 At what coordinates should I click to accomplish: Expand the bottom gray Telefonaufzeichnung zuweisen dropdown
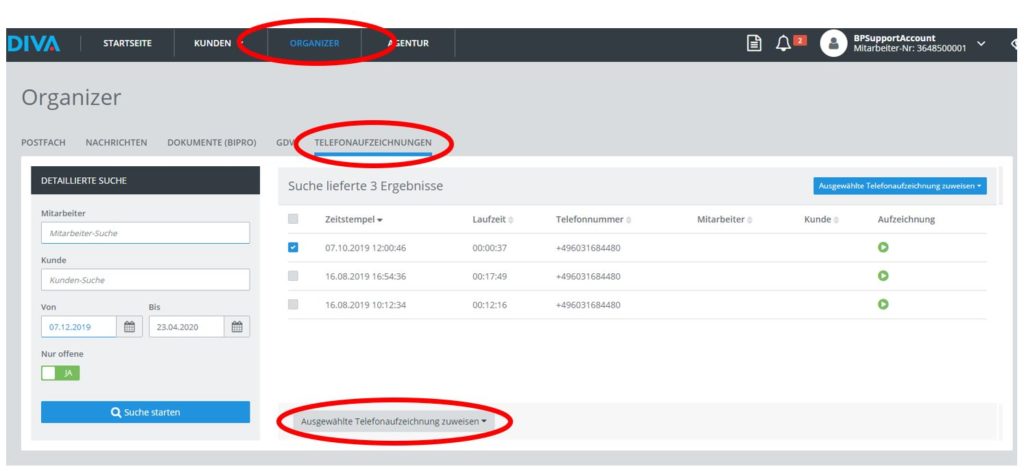393,421
